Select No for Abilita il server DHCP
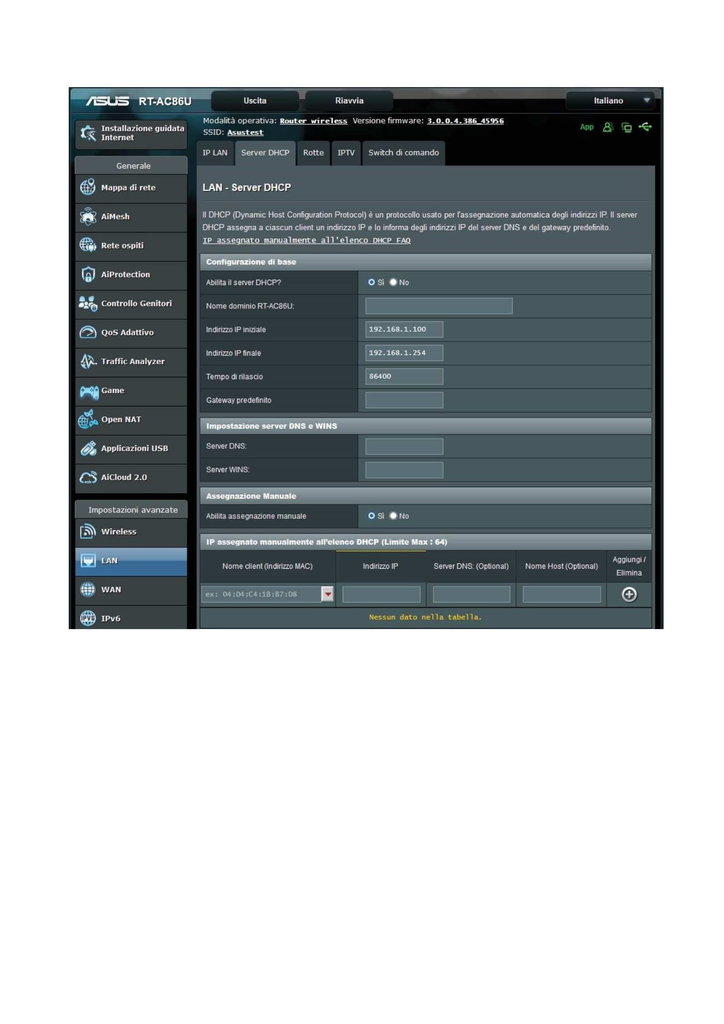 (x=393, y=282)
